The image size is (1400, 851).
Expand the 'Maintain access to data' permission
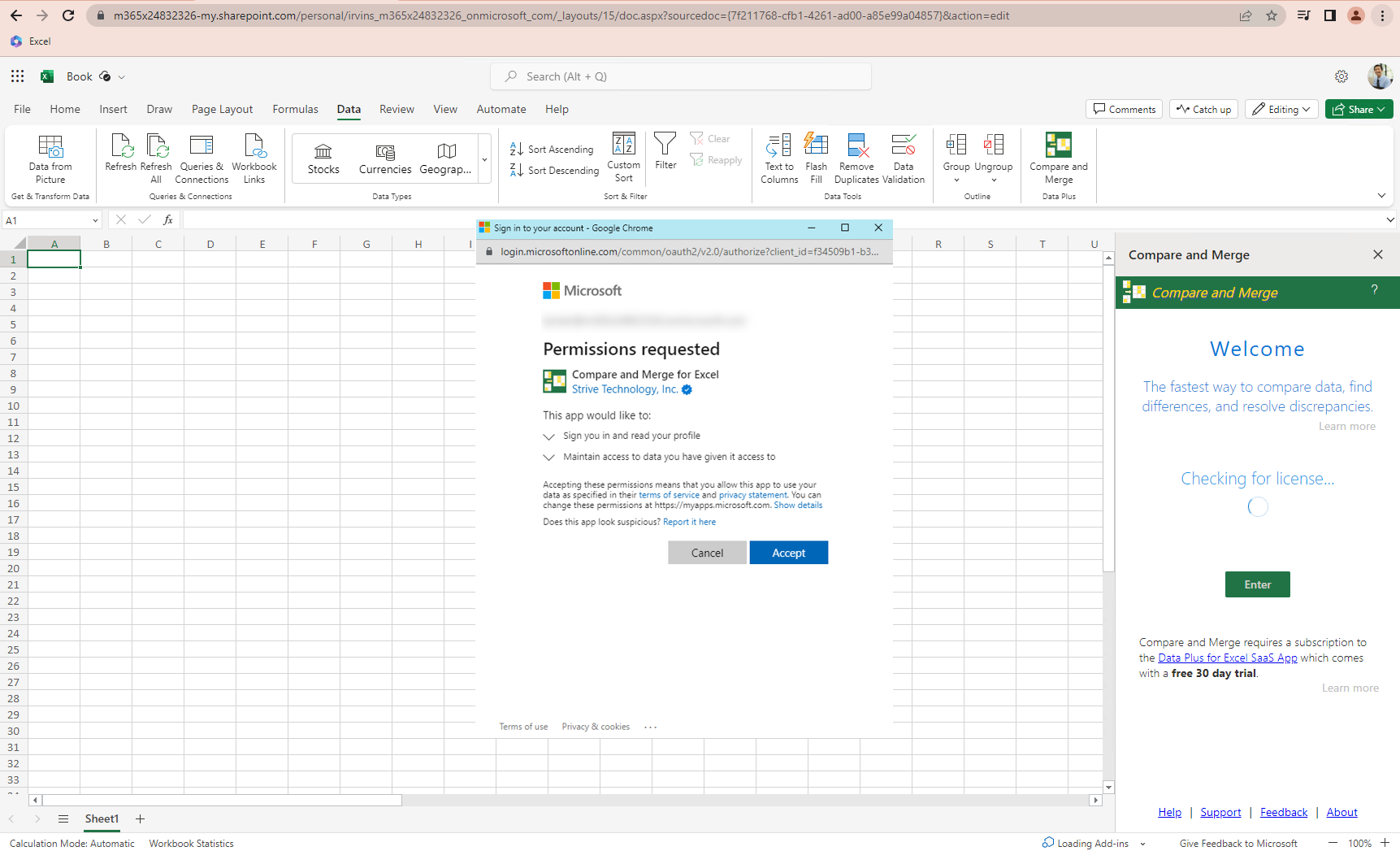pos(549,458)
